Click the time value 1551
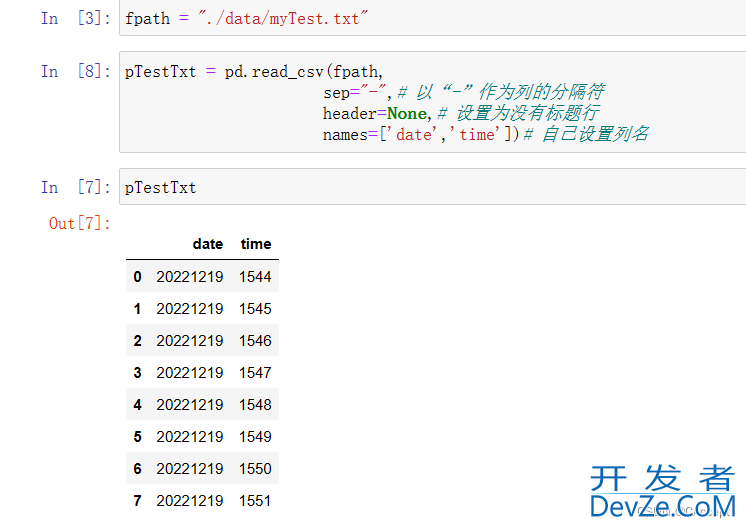The height and width of the screenshot is (528, 746). pyautogui.click(x=255, y=500)
